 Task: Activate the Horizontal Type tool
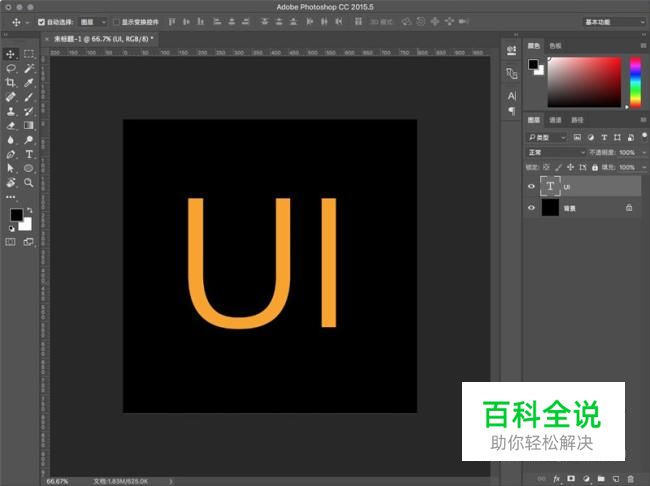point(29,155)
